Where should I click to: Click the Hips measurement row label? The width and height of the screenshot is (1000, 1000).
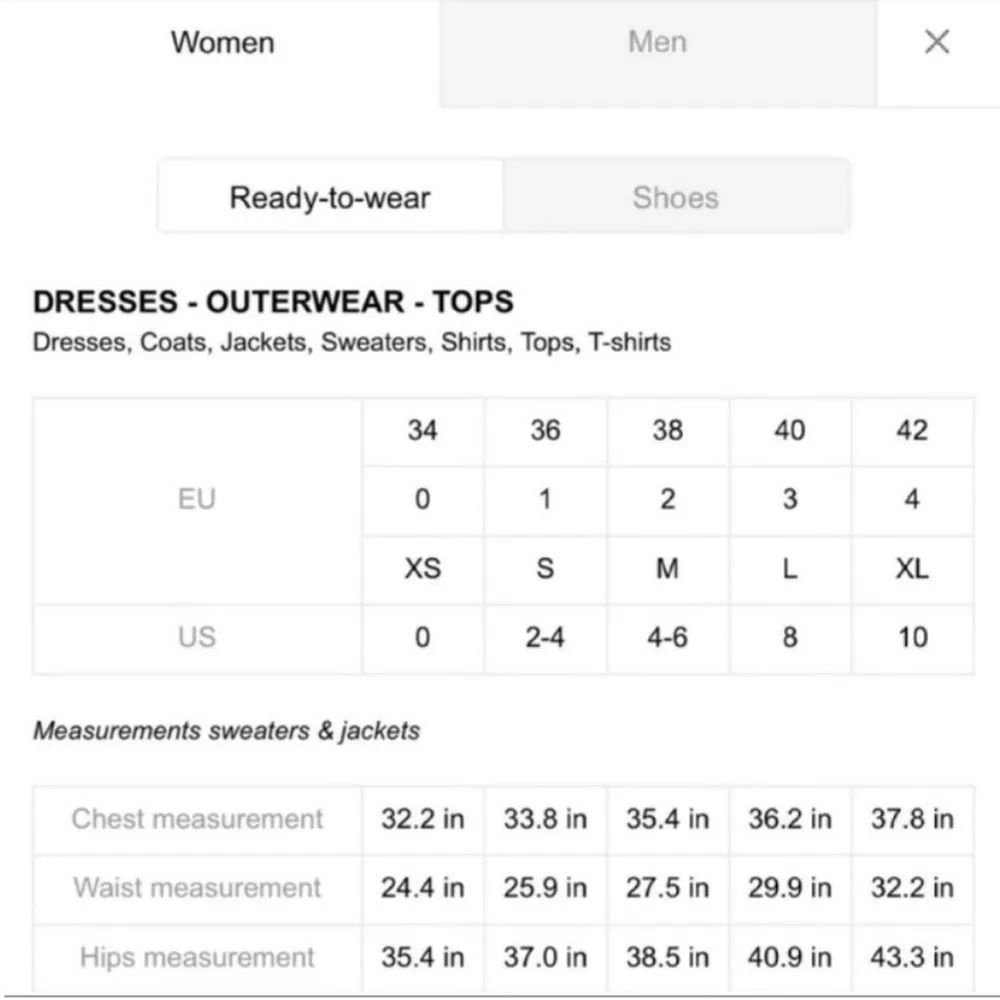pos(197,957)
